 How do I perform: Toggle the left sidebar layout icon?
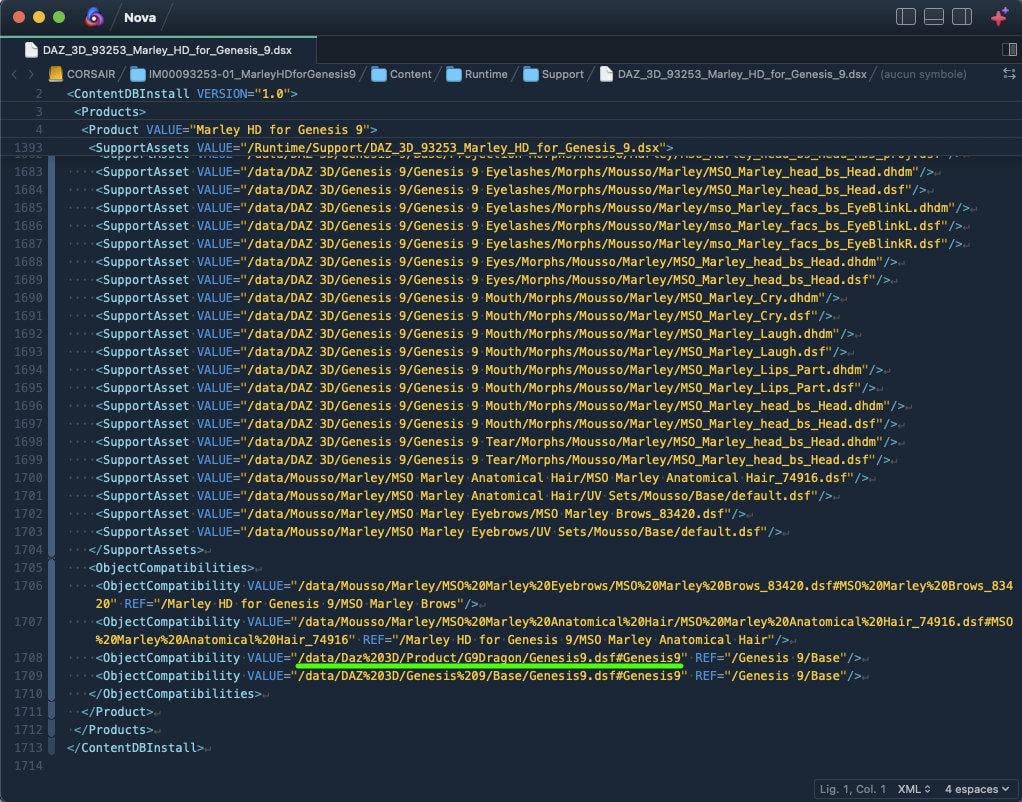(x=906, y=17)
